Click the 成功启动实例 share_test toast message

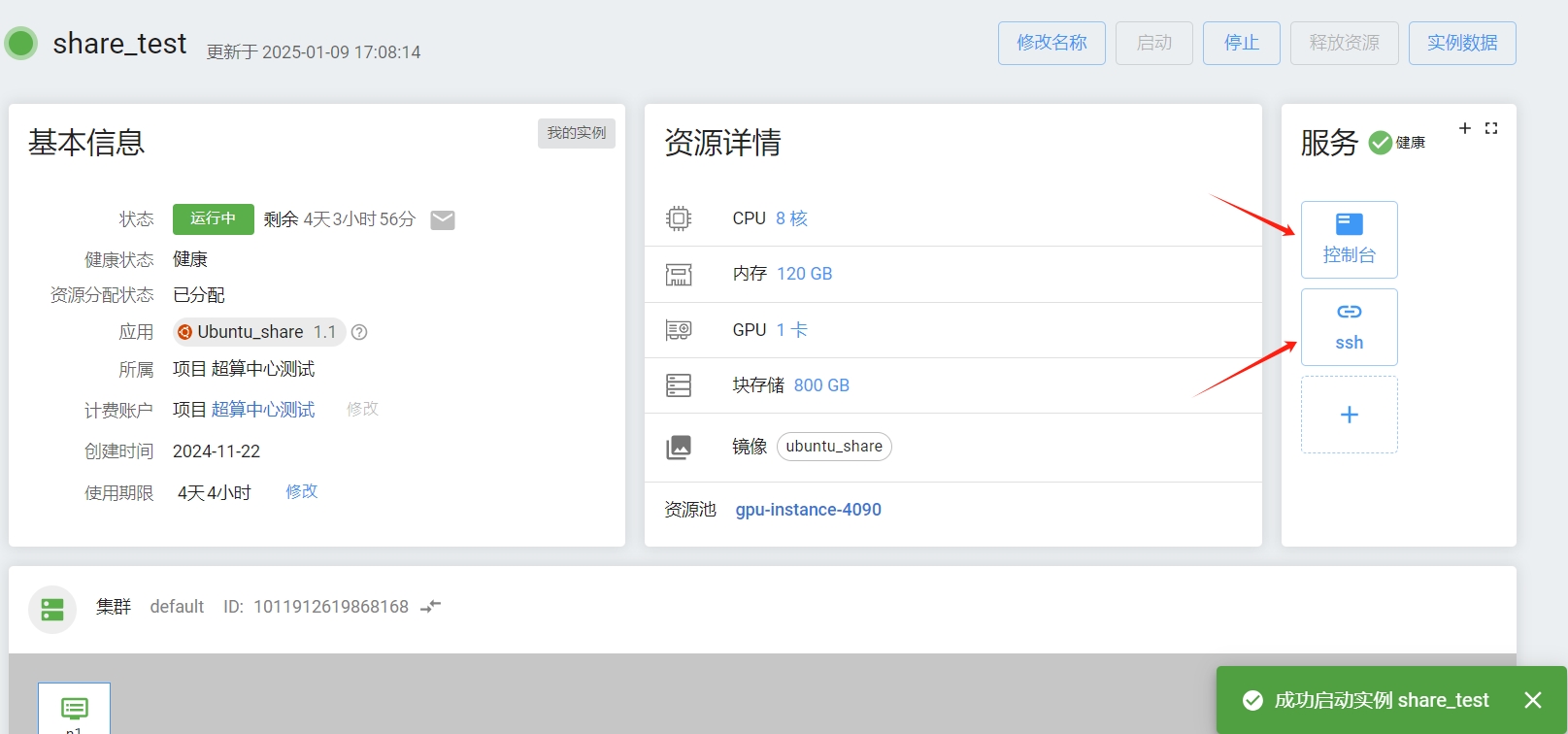pyautogui.click(x=1382, y=700)
